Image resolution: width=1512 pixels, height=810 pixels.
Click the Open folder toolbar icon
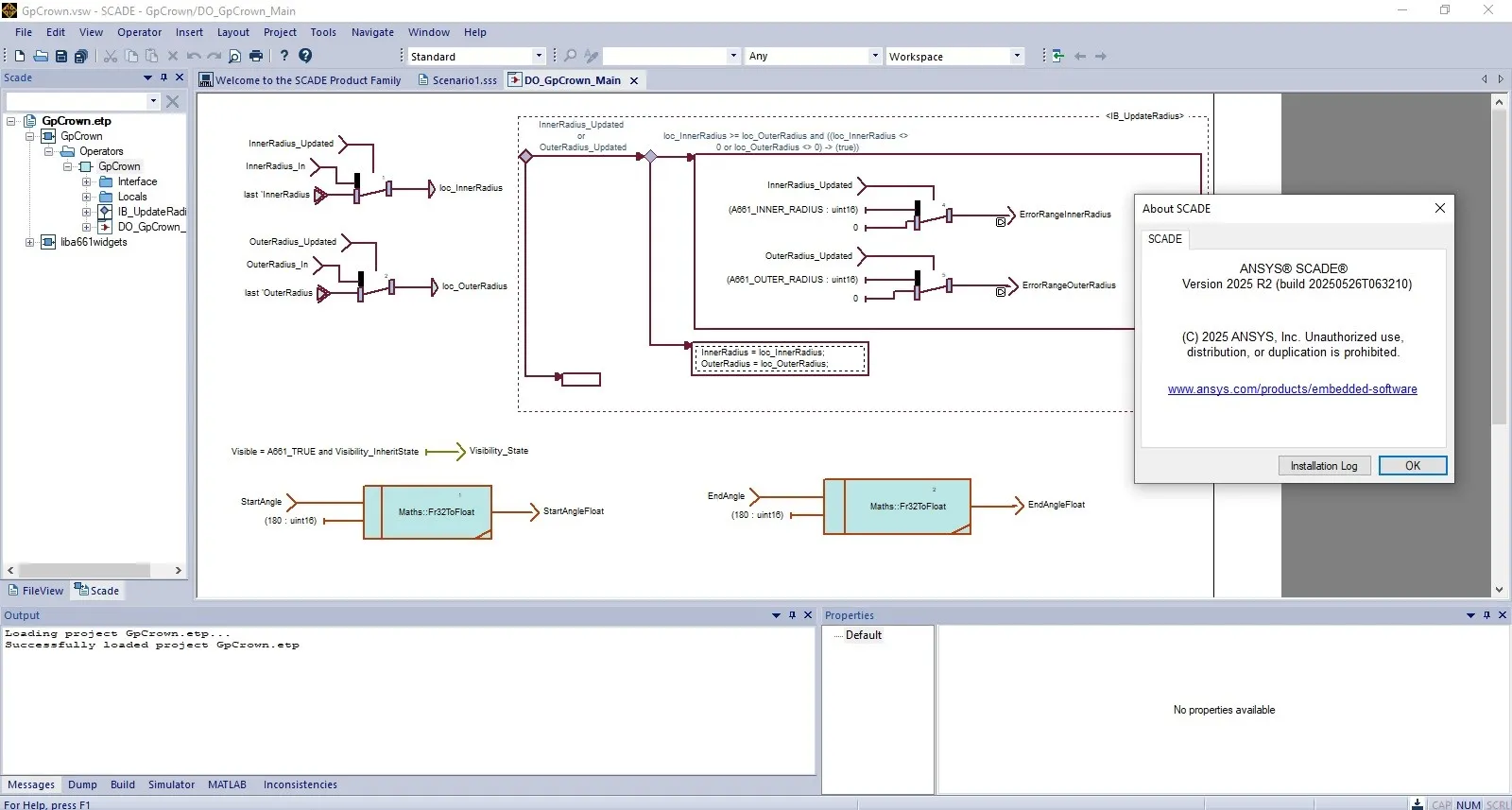pyautogui.click(x=41, y=57)
